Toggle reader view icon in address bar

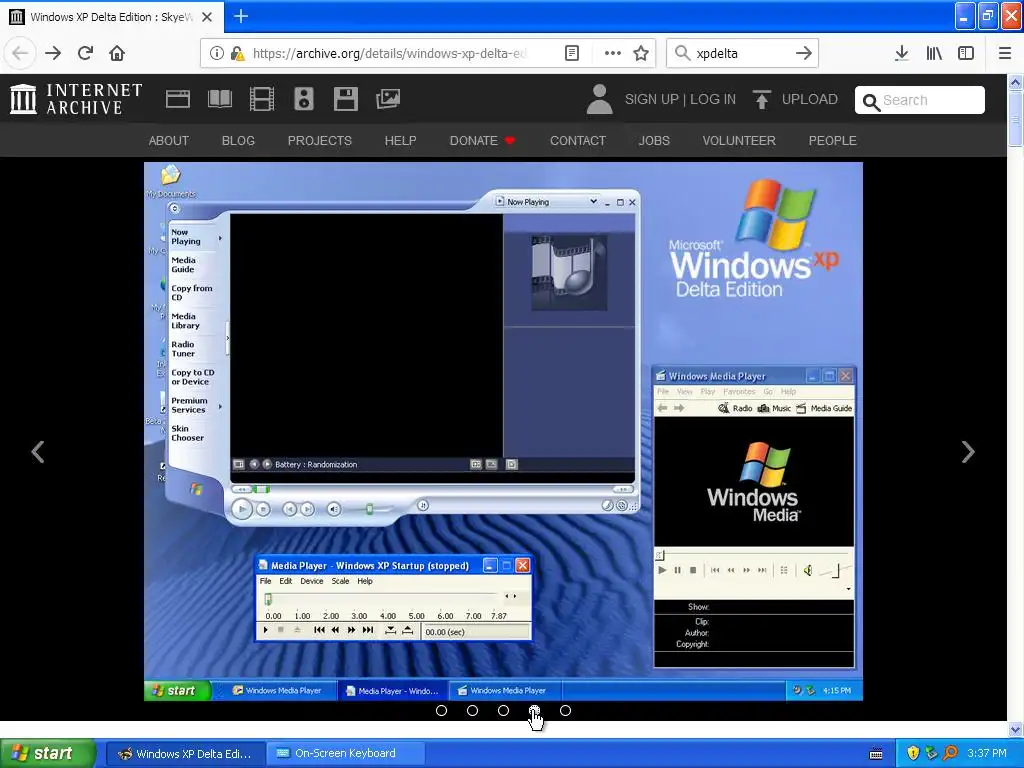click(x=571, y=53)
